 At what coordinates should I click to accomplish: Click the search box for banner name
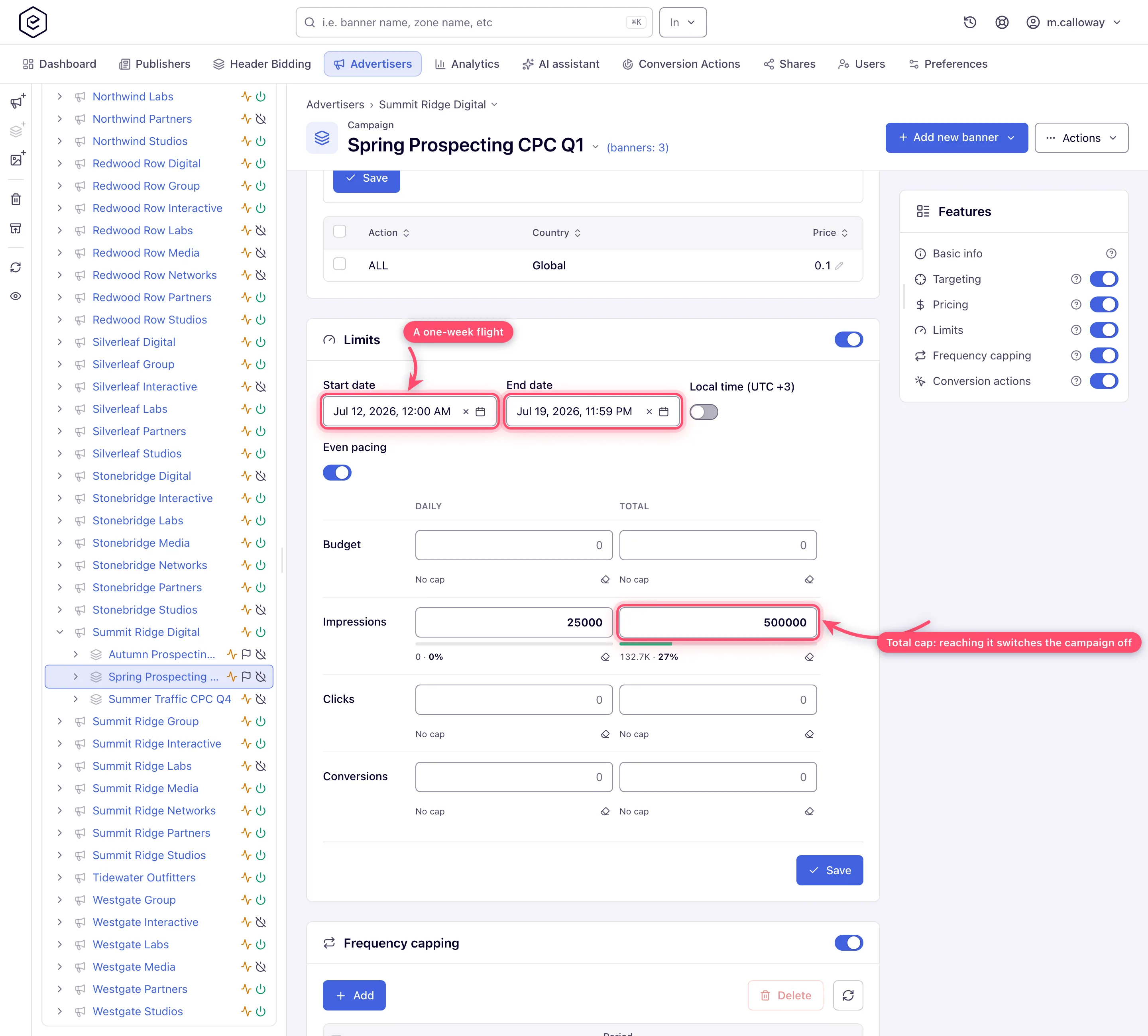click(474, 22)
